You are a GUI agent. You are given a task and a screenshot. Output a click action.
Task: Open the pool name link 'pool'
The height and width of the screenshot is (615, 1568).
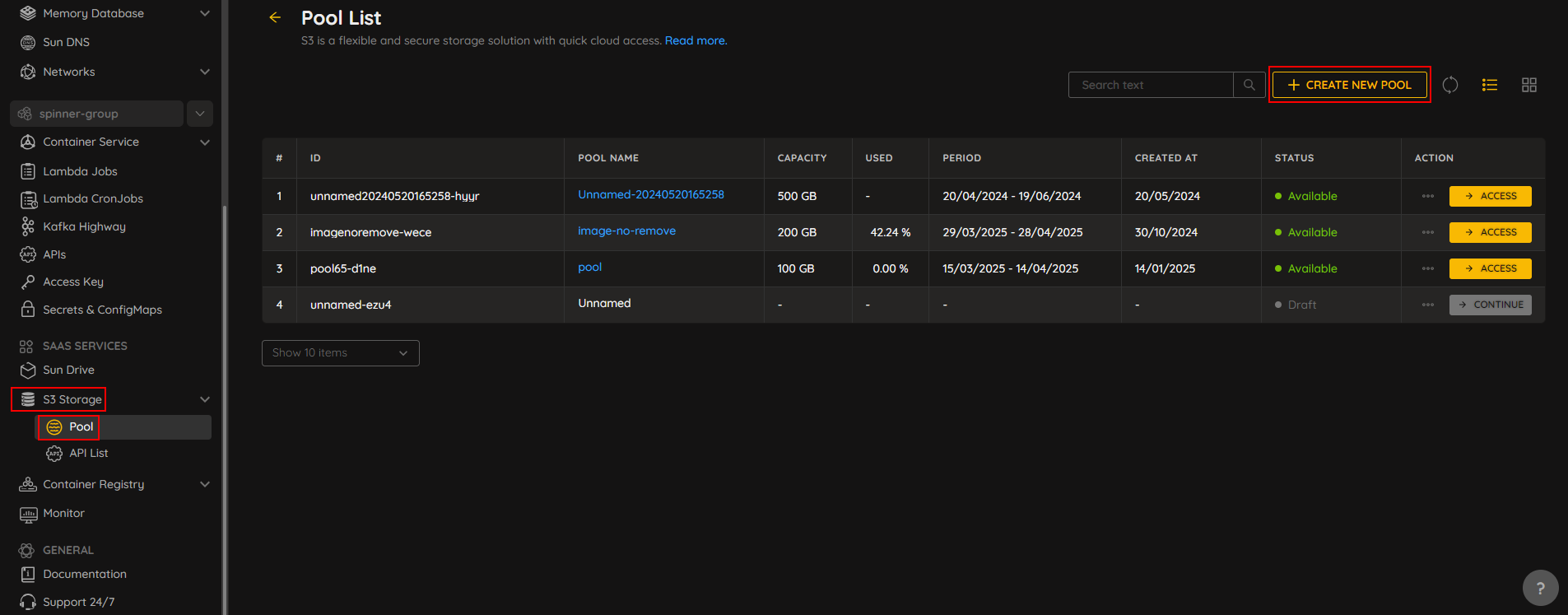click(x=589, y=267)
